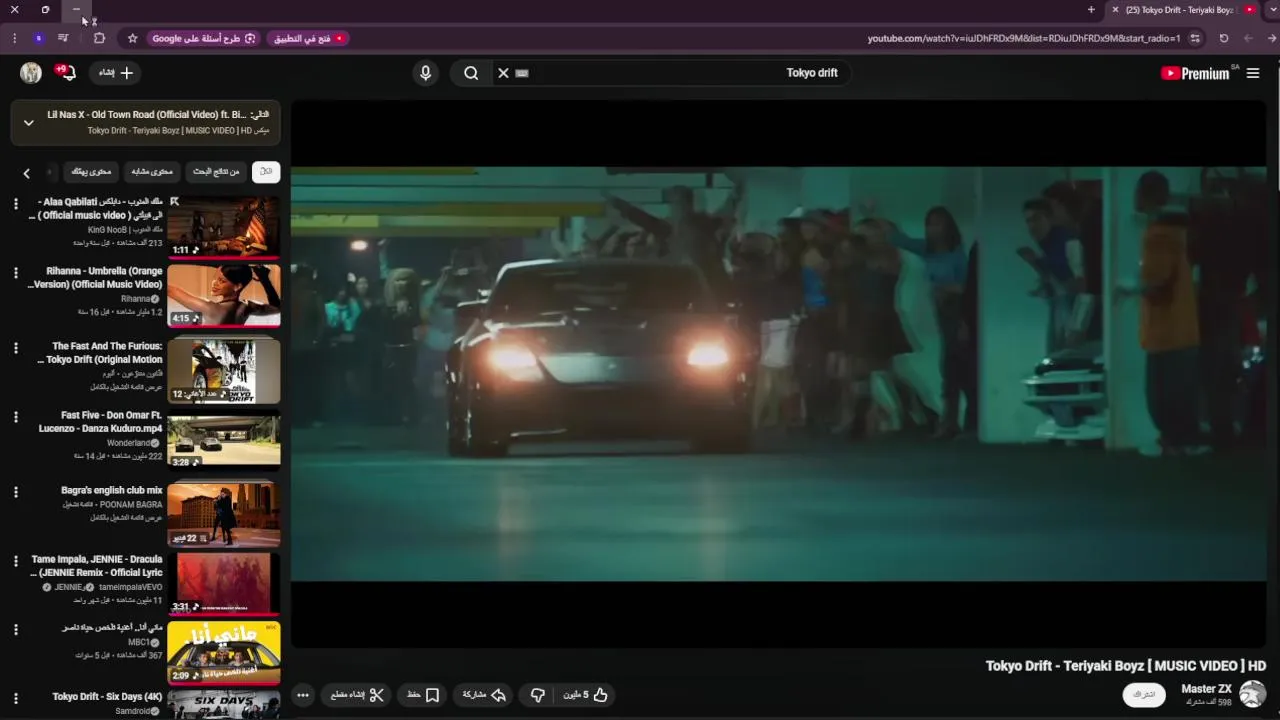Click the video player to pause
1280x720 pixels.
coord(778,374)
